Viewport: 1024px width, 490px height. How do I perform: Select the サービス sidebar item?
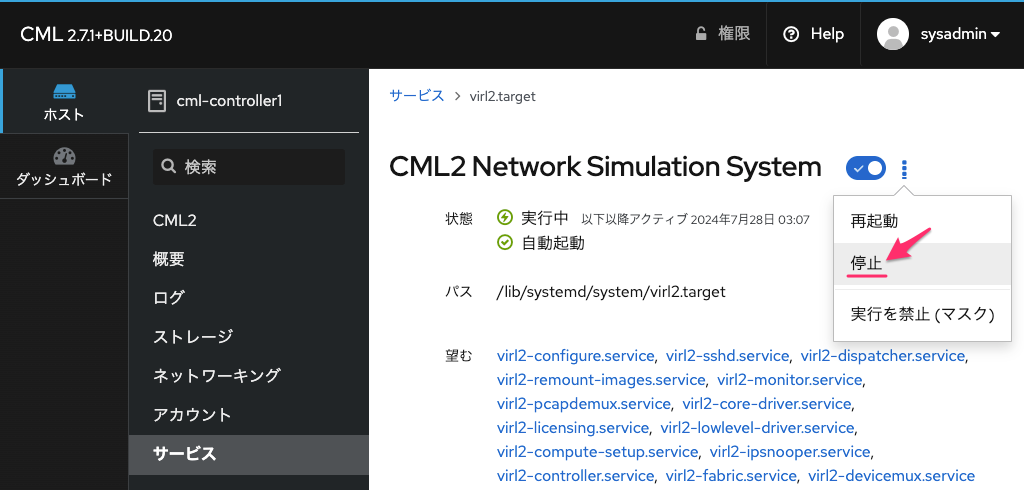click(x=249, y=454)
